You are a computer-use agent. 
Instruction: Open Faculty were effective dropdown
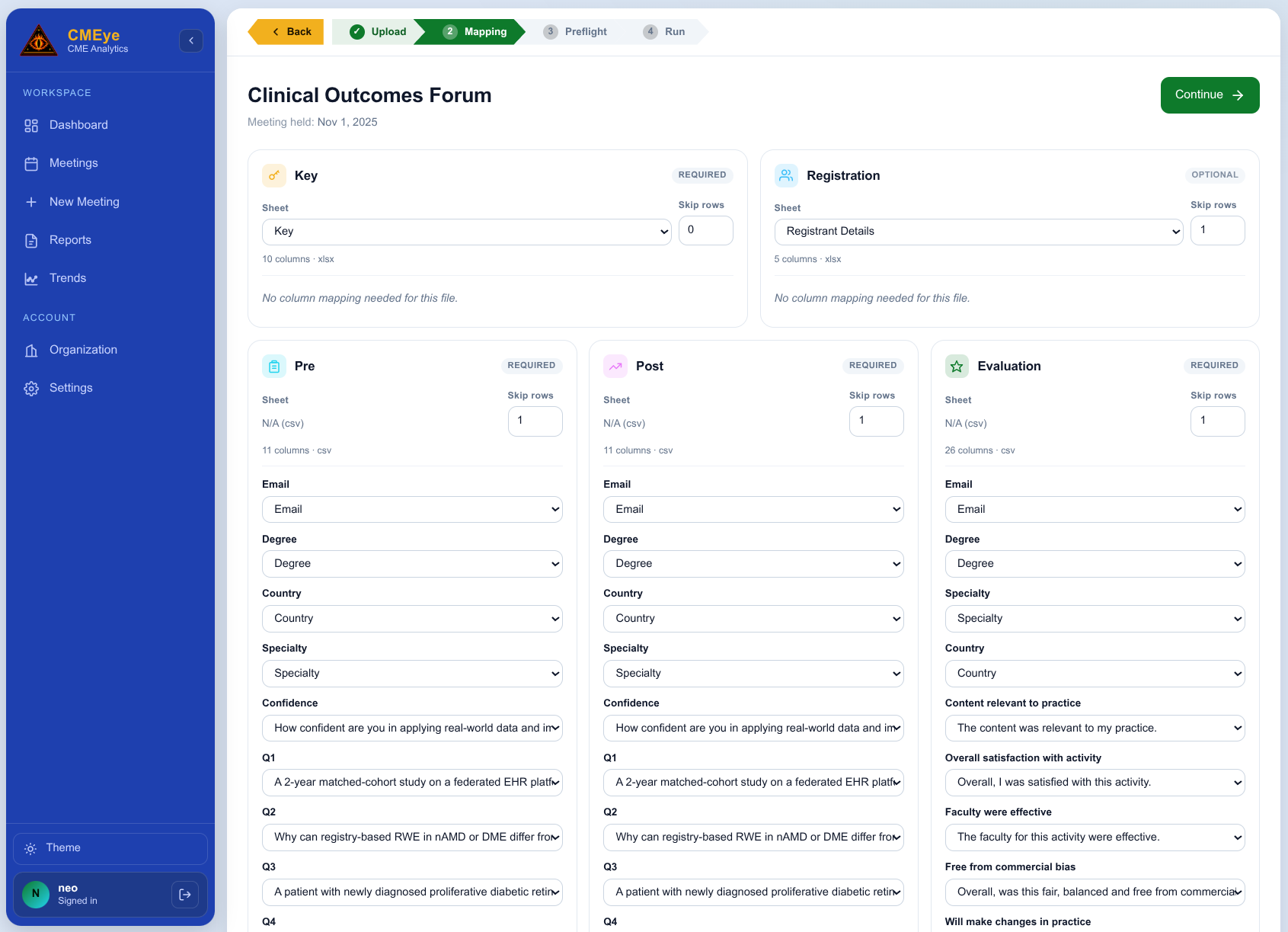tap(1095, 838)
